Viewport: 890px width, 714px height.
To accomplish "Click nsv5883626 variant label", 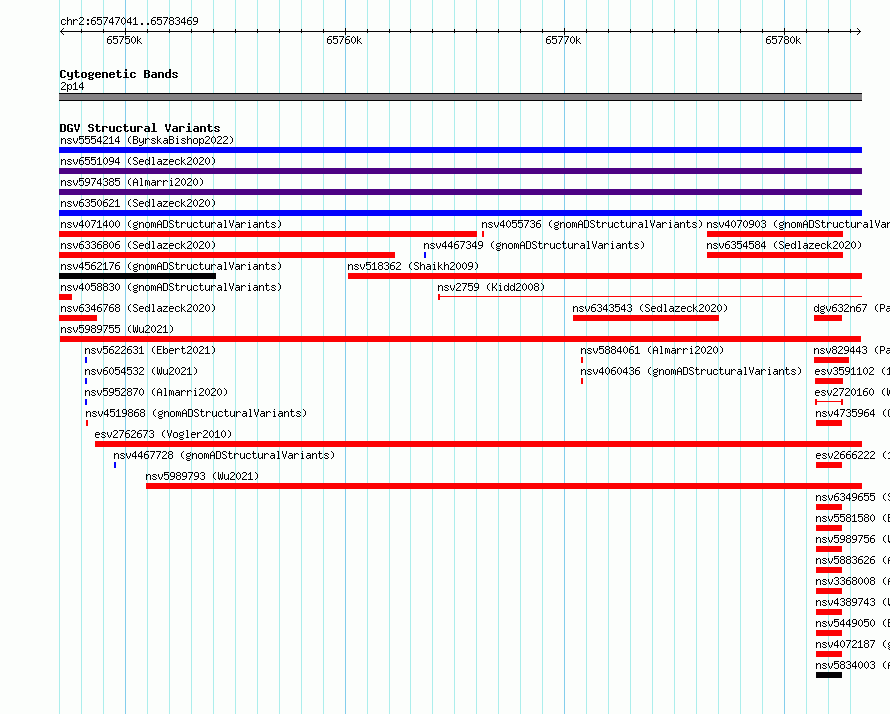I will coord(853,560).
